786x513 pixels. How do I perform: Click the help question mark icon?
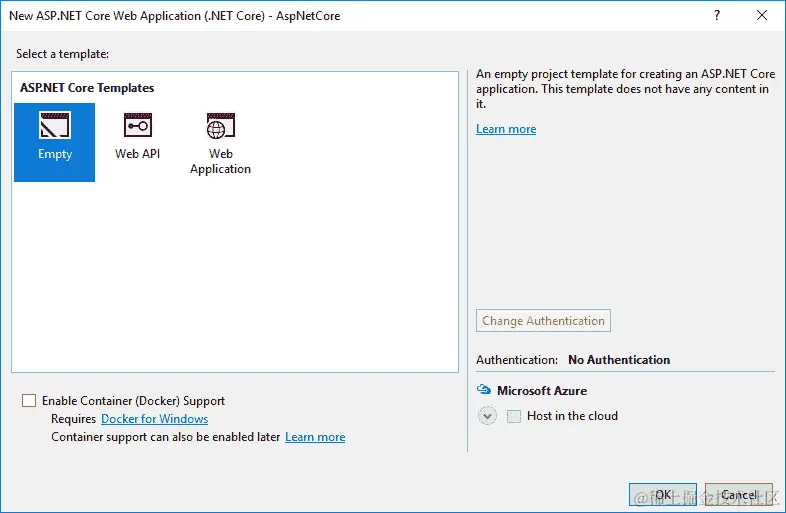tap(717, 15)
